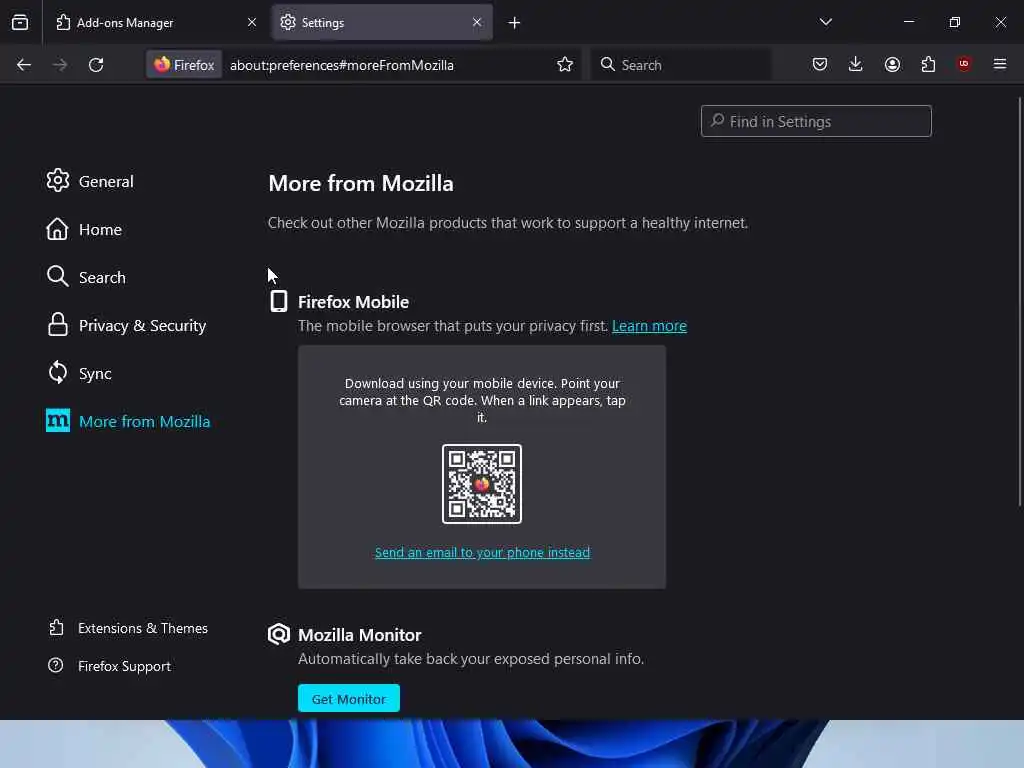
Task: Open the uBlock Origin extension icon
Action: 964,64
